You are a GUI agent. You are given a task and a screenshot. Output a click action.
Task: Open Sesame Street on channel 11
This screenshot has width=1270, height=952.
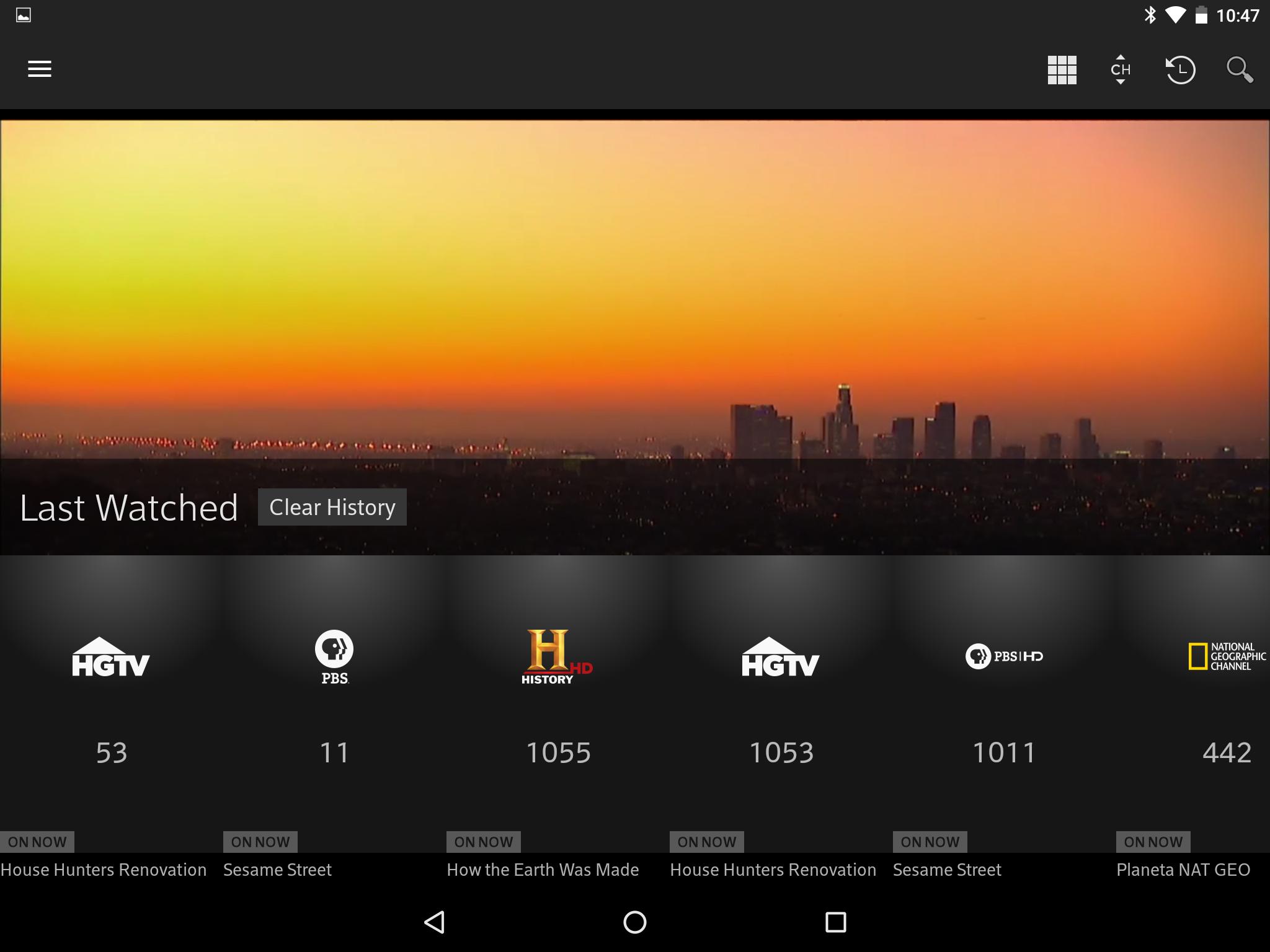pos(277,870)
